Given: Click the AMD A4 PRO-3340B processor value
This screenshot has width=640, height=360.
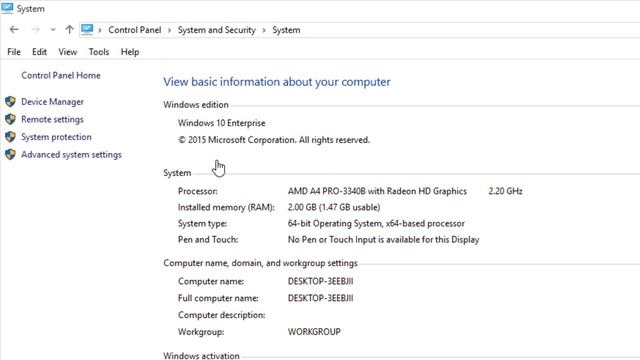Looking at the screenshot, I should coord(377,191).
